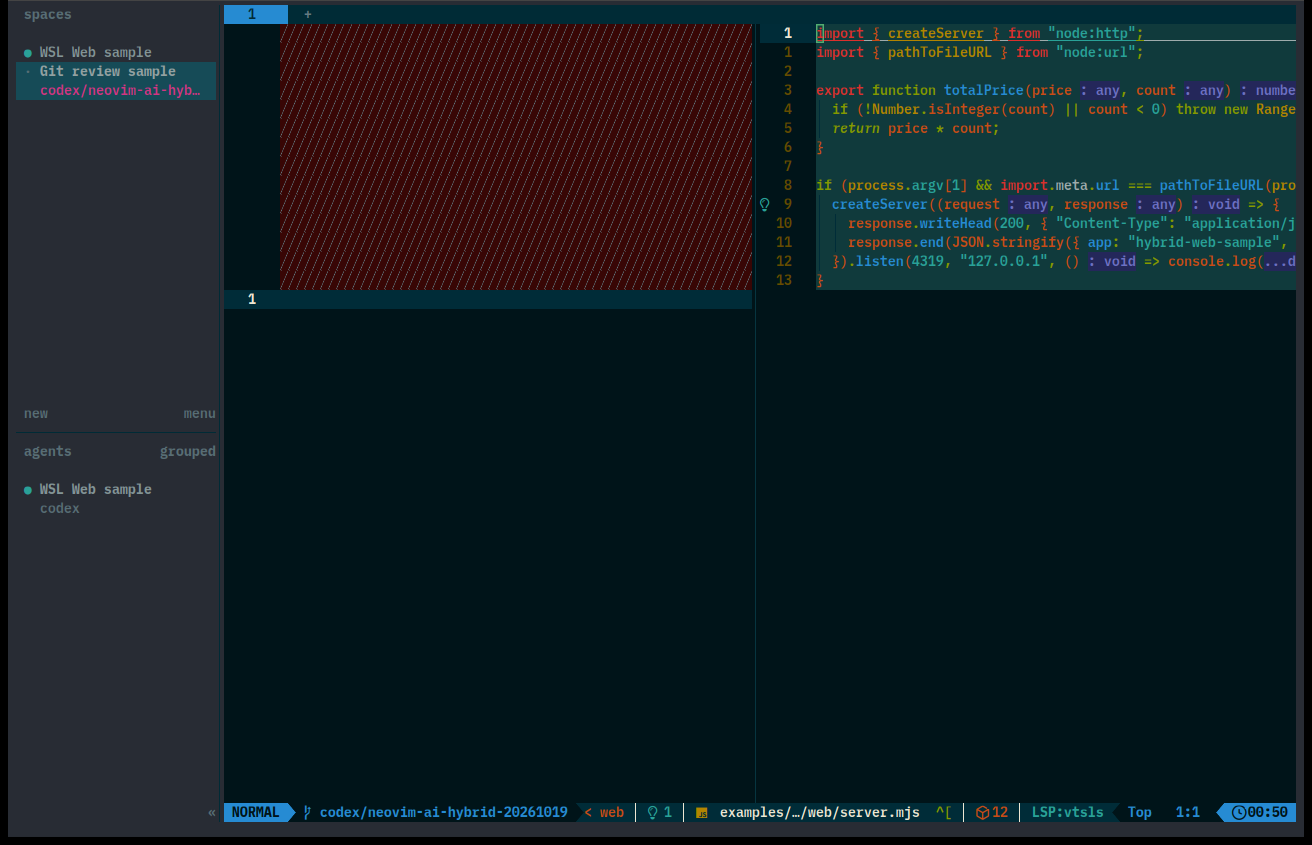Select the WSL Web sample agent entry
Image resolution: width=1312 pixels, height=845 pixels.
(96, 489)
